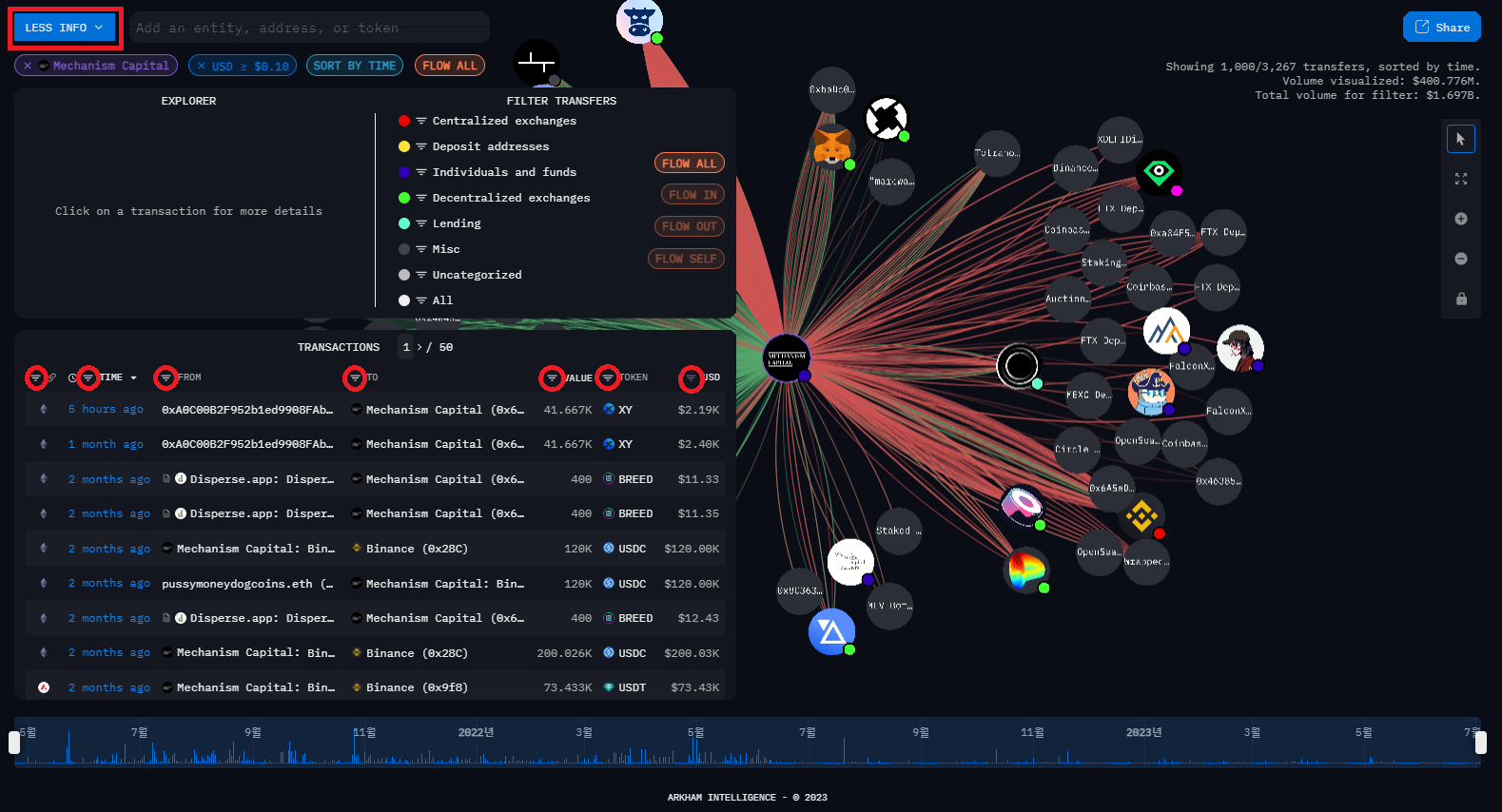Zoom in with the plus icon
1502x812 pixels.
pyautogui.click(x=1460, y=219)
